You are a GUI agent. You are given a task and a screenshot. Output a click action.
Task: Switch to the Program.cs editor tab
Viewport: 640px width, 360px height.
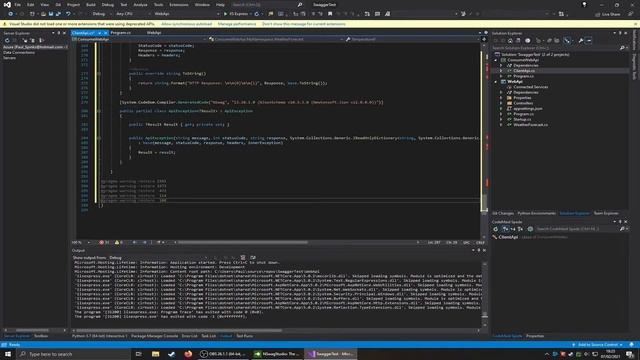pos(121,33)
